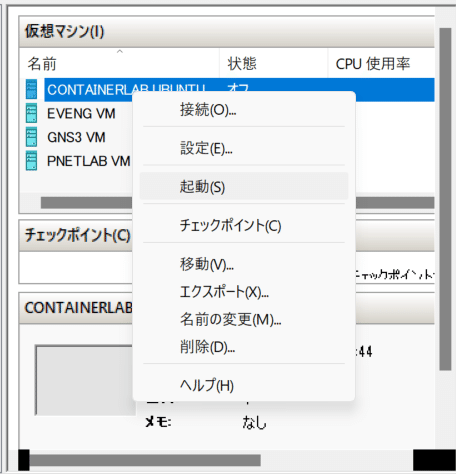Select the EVENG VM row

point(82,113)
